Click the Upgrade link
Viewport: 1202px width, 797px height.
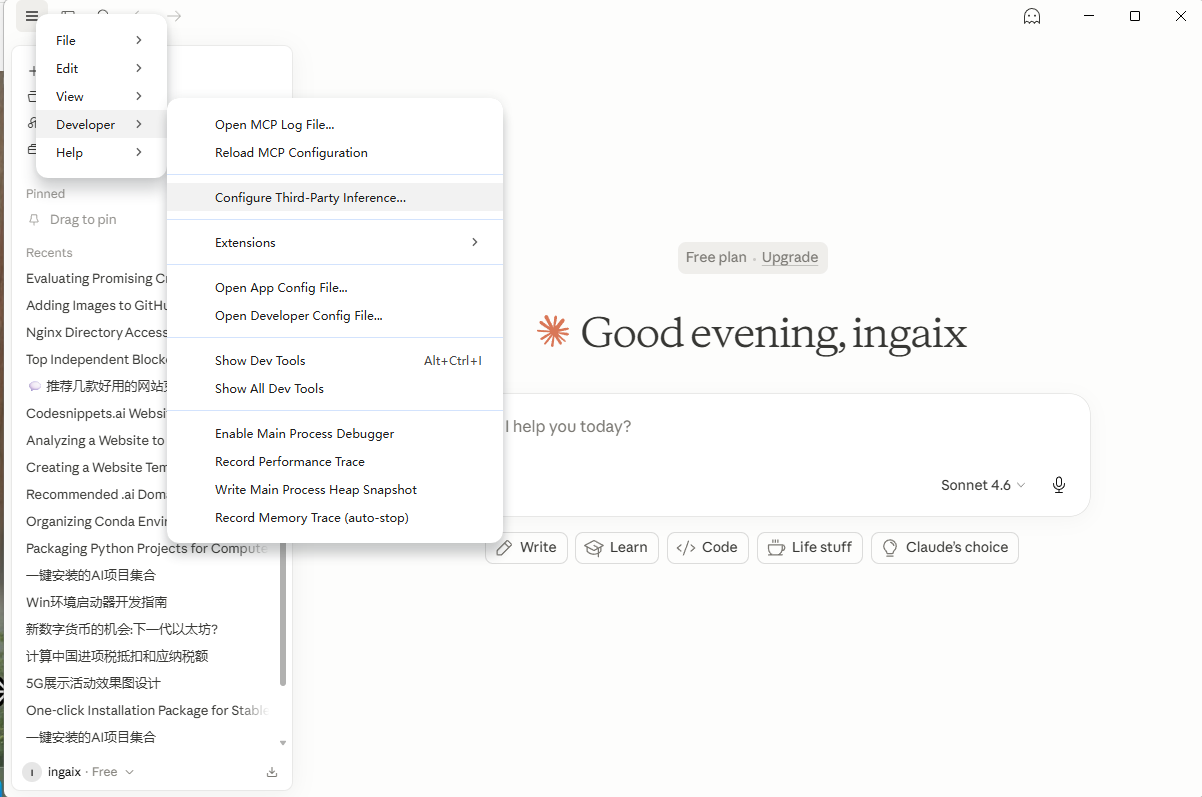point(790,257)
